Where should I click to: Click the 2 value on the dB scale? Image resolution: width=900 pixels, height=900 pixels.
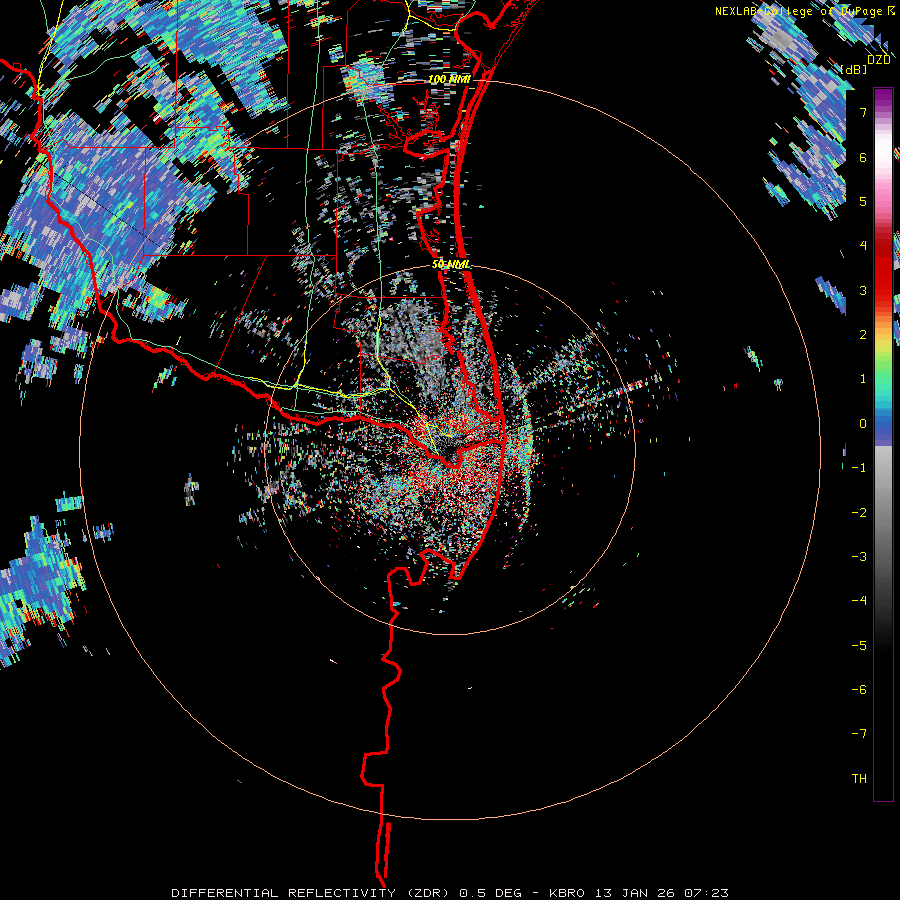863,335
